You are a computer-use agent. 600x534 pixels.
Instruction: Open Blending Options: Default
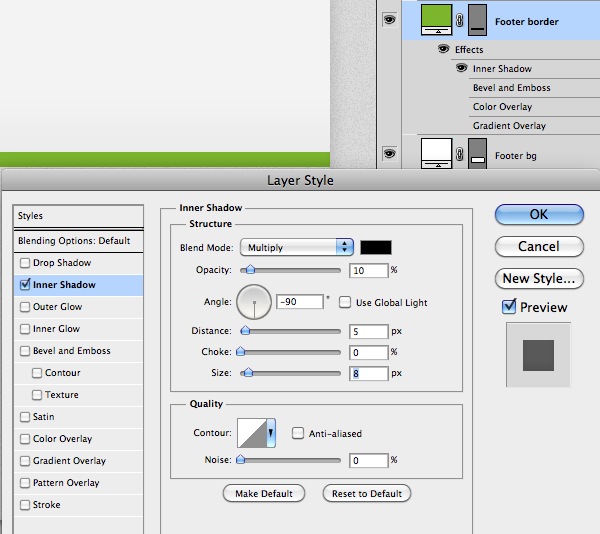tap(78, 241)
